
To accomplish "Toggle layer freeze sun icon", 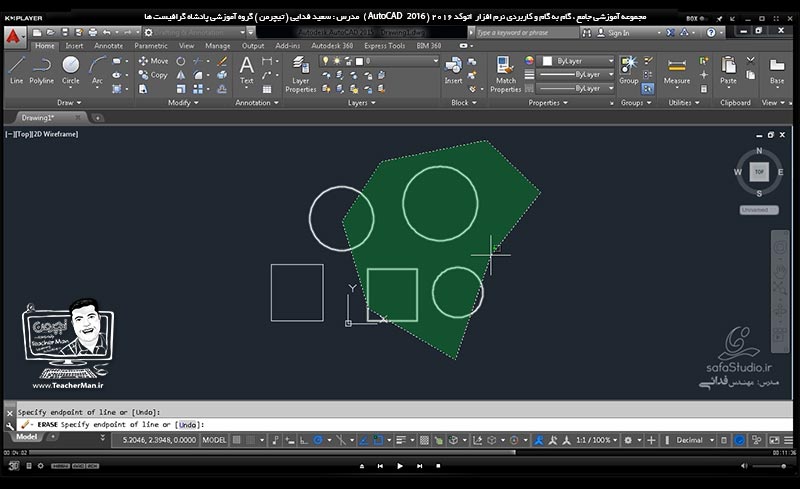I will pyautogui.click(x=337, y=61).
